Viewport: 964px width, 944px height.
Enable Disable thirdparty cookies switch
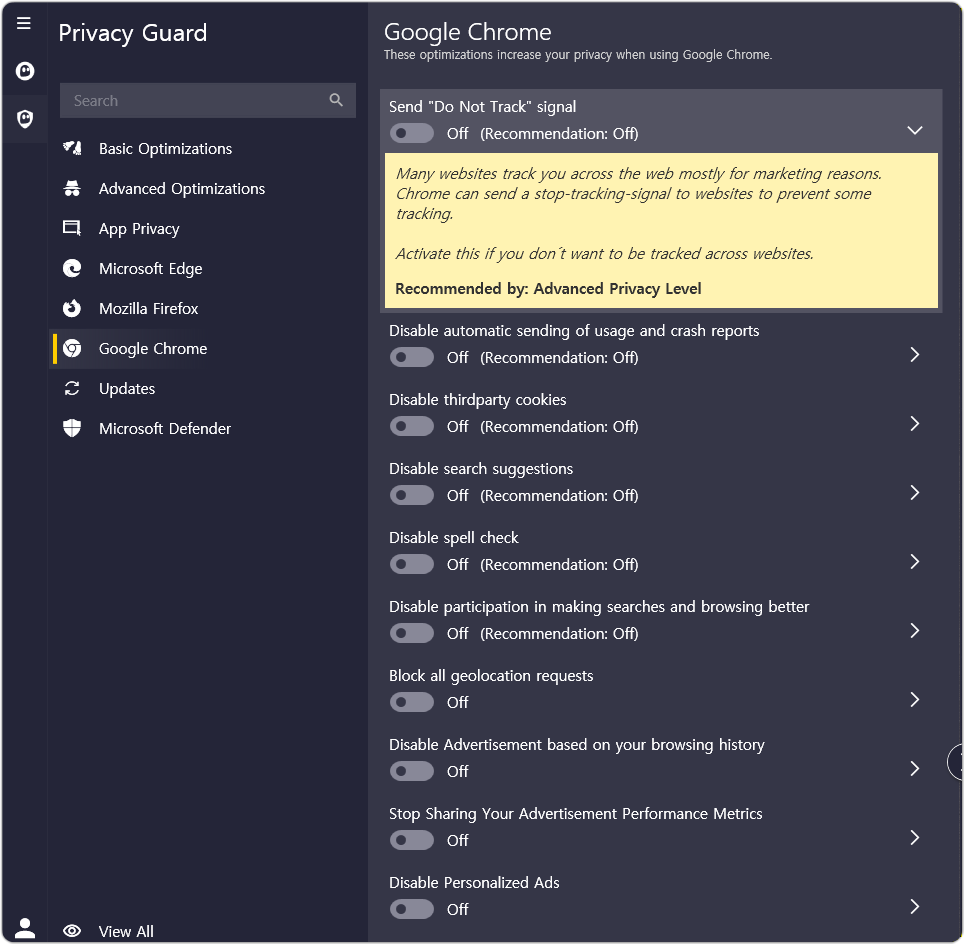click(411, 426)
